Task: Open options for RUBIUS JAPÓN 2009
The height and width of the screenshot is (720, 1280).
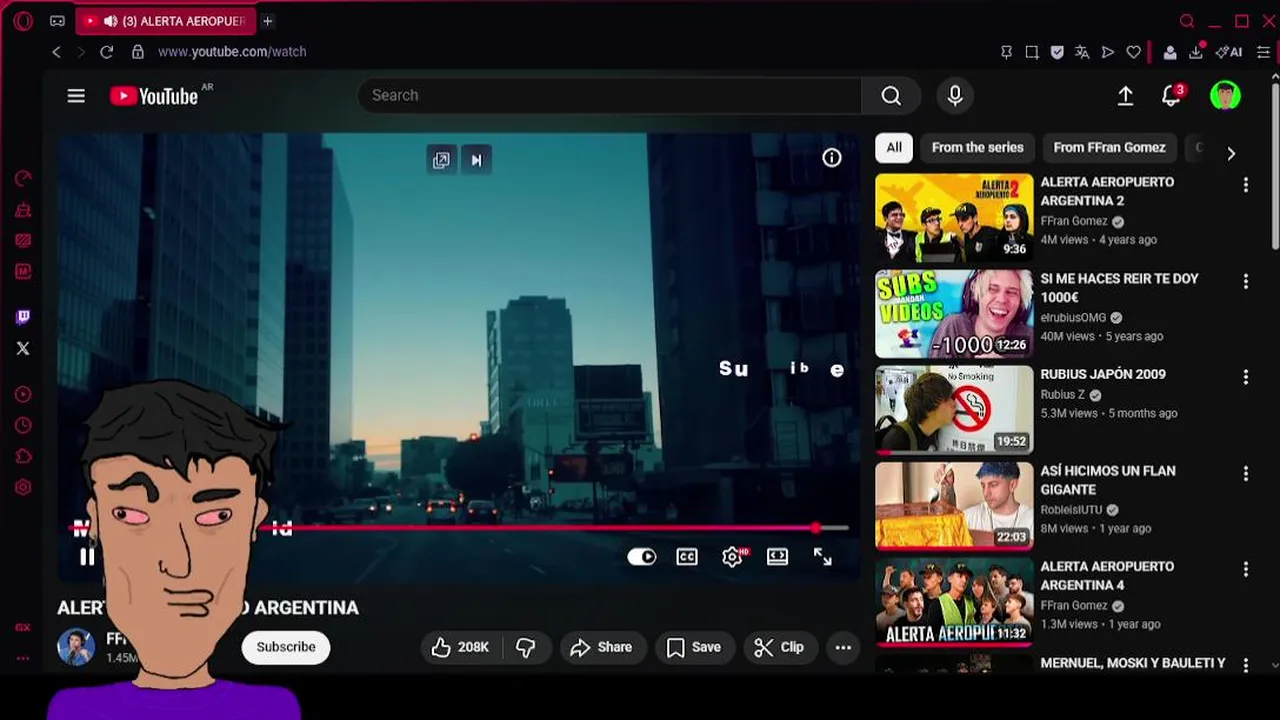Action: coord(1246,377)
